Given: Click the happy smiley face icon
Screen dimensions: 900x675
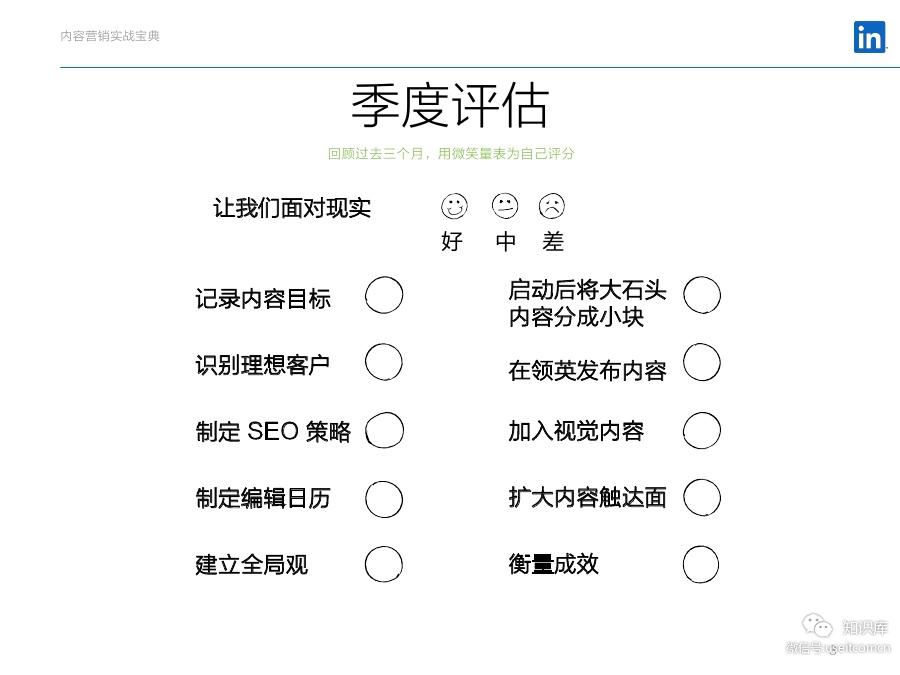Looking at the screenshot, I should tap(454, 207).
